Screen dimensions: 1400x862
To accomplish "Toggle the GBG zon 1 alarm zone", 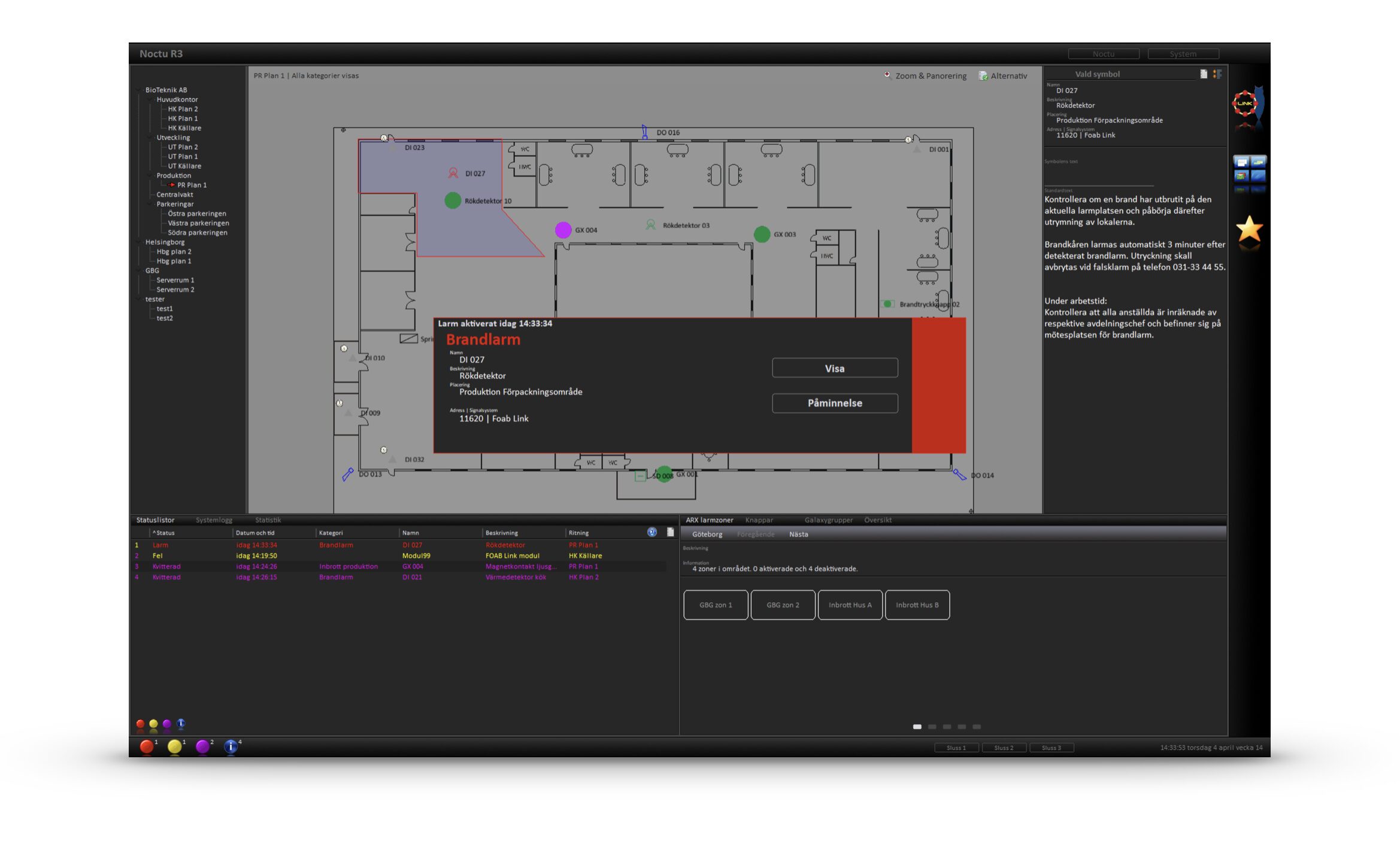I will [716, 605].
